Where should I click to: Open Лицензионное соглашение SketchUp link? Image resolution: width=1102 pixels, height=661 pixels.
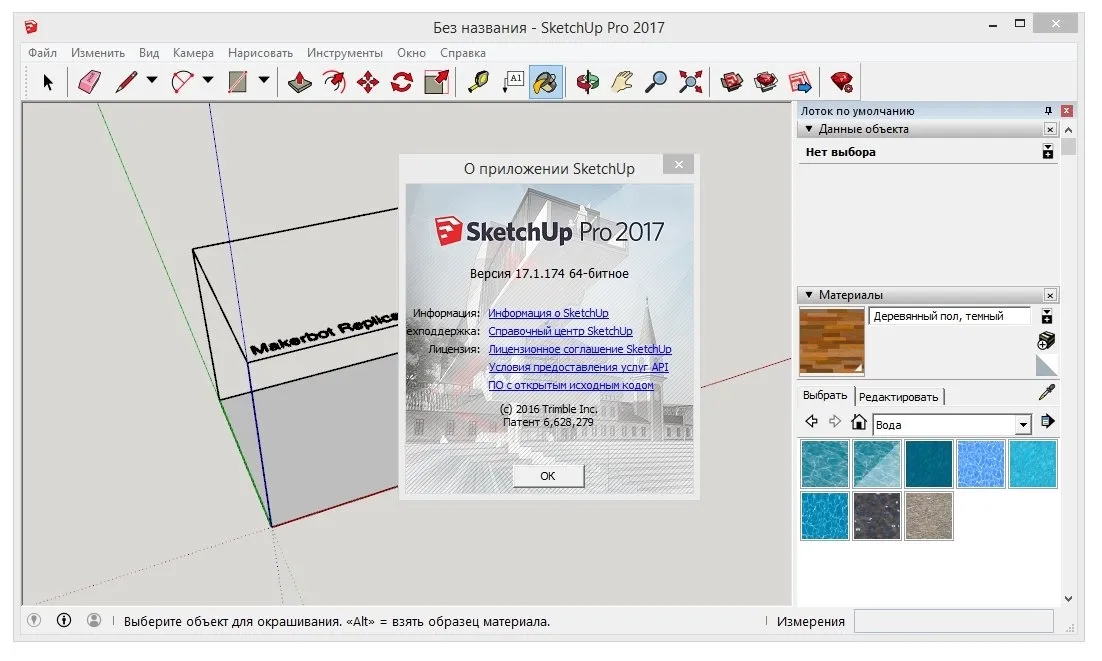pyautogui.click(x=580, y=349)
